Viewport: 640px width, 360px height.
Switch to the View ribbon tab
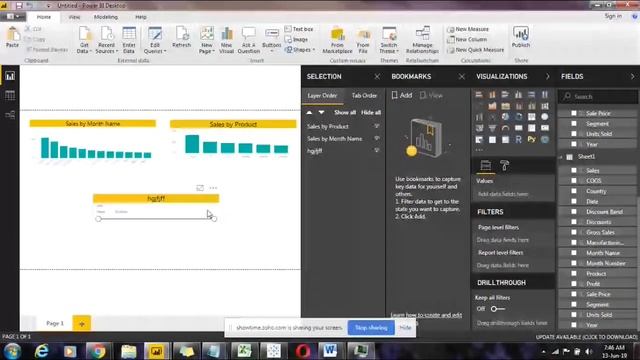tap(74, 17)
